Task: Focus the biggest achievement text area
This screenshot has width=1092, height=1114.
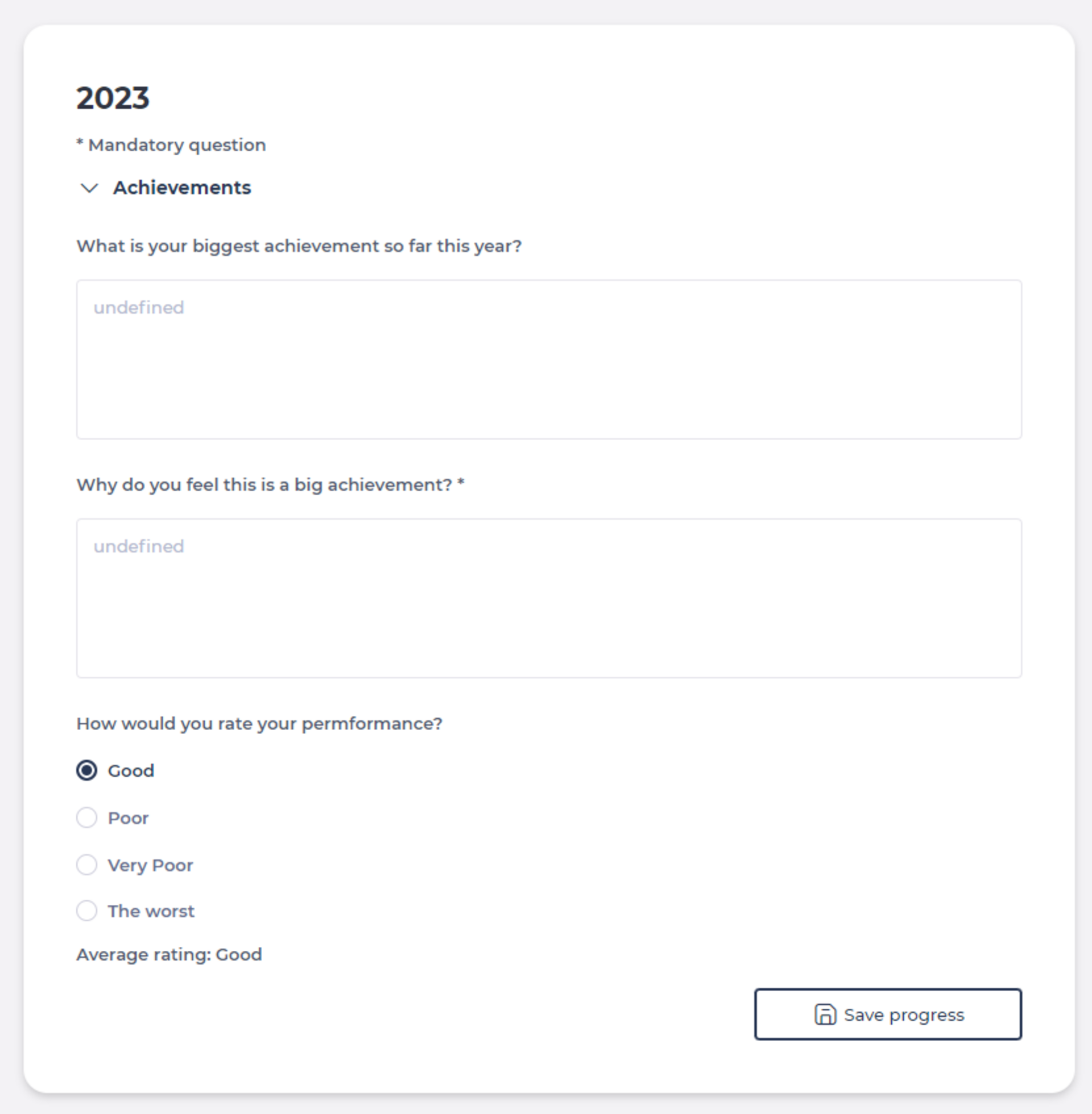Action: coord(549,359)
